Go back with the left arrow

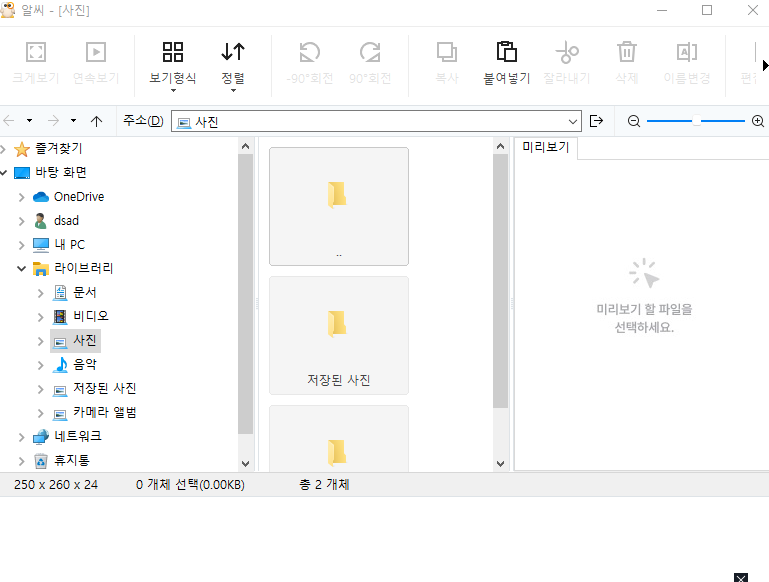click(8, 121)
